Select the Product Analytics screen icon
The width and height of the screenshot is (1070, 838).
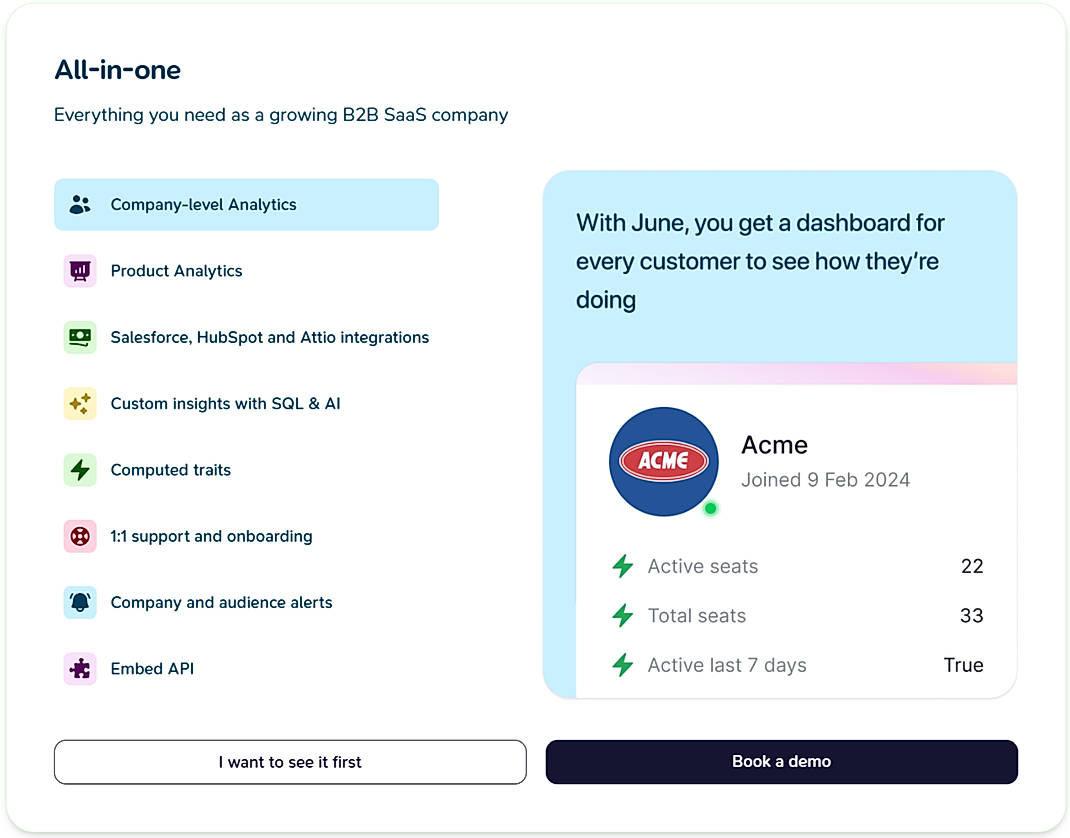pos(80,270)
